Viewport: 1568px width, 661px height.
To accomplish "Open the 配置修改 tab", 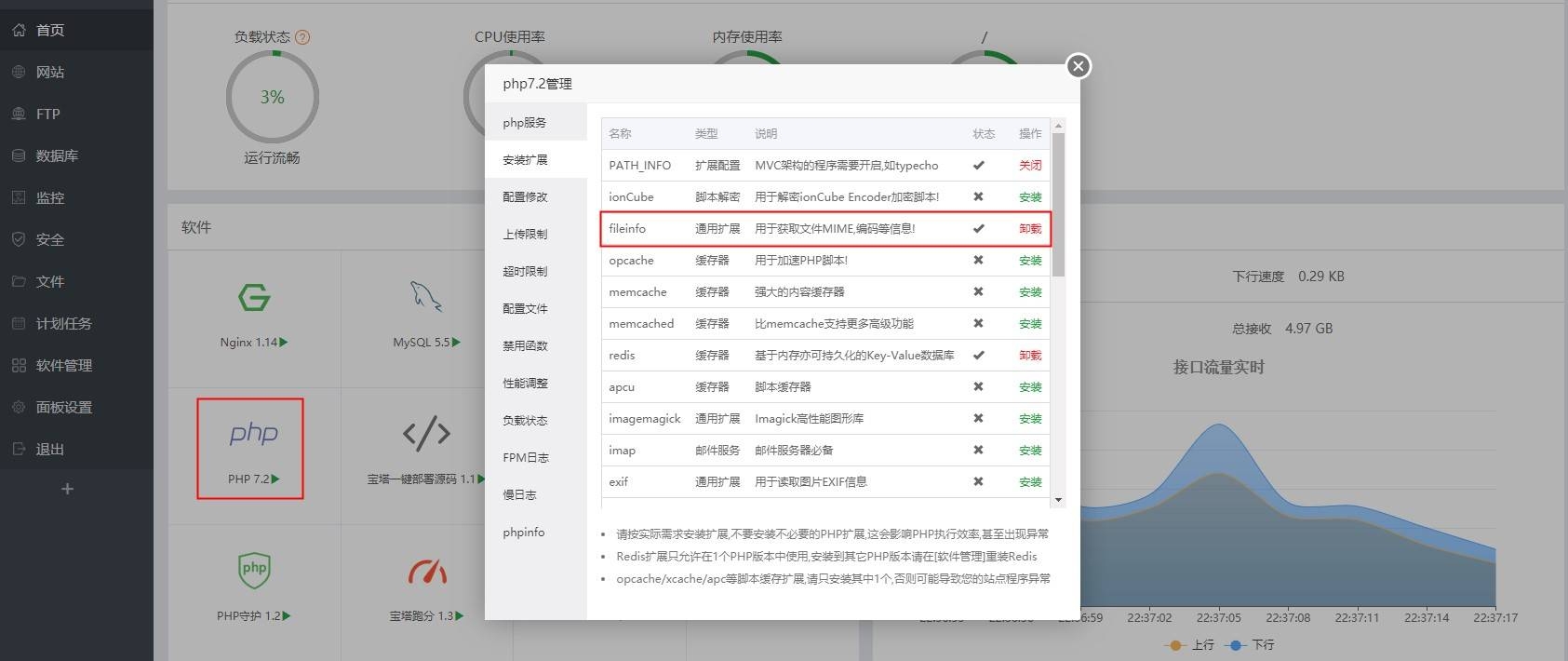I will [x=536, y=196].
